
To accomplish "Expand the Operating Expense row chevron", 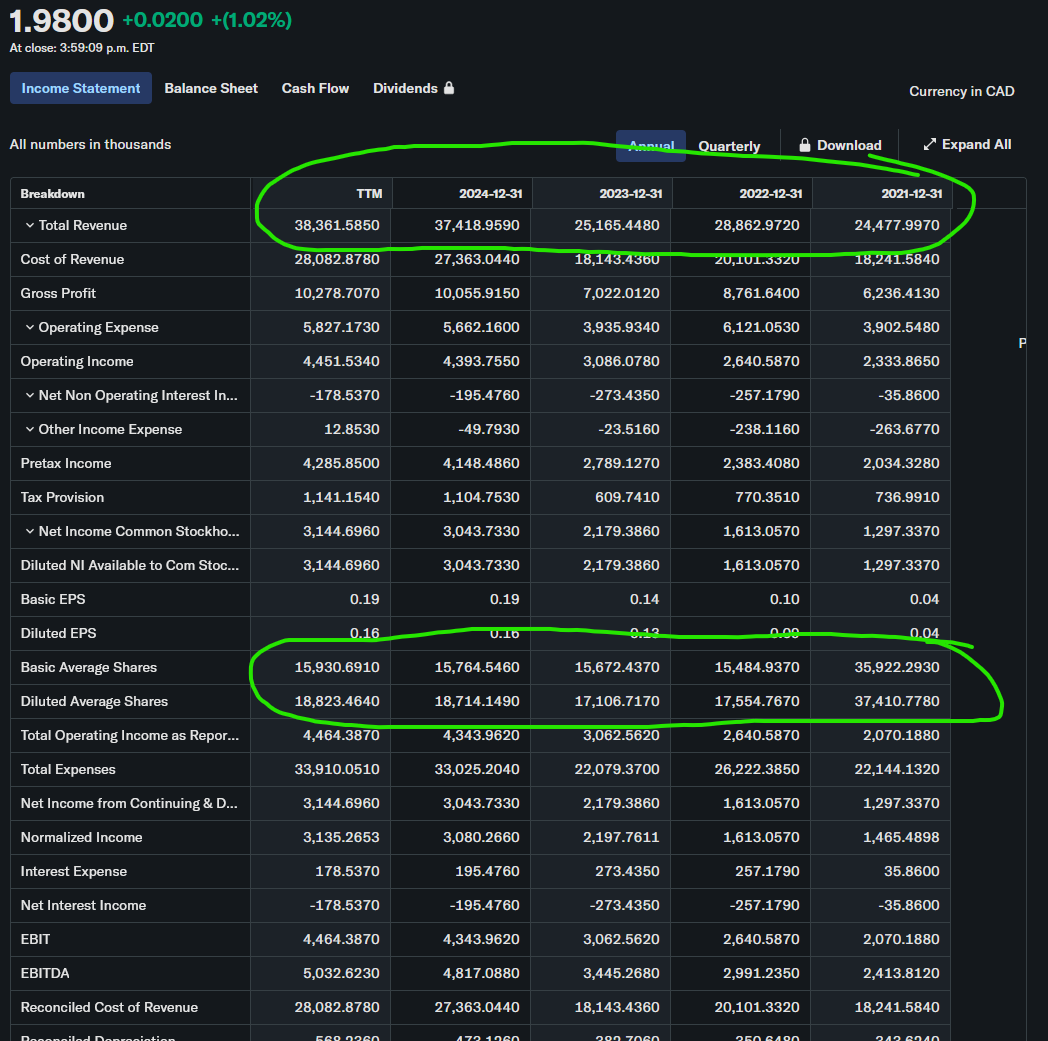I will pos(29,327).
